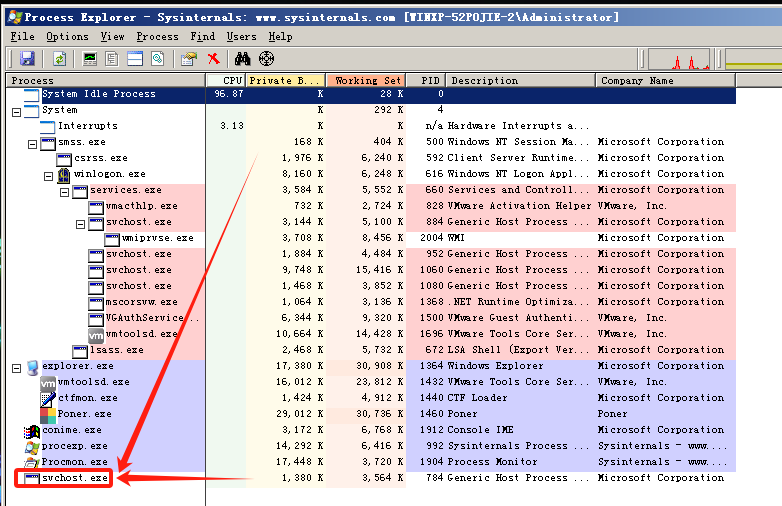
Task: Collapse the smss.exe tree node
Action: point(32,145)
